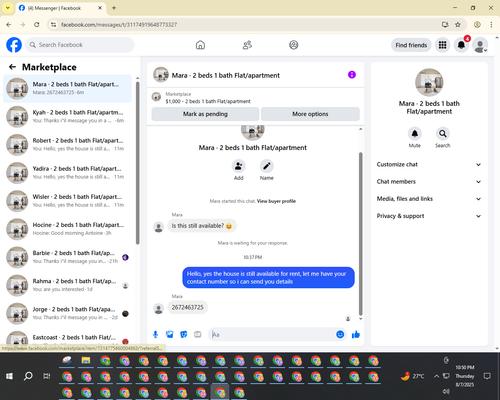
Task: Click the Name pencil icon in the chat
Action: click(x=267, y=166)
